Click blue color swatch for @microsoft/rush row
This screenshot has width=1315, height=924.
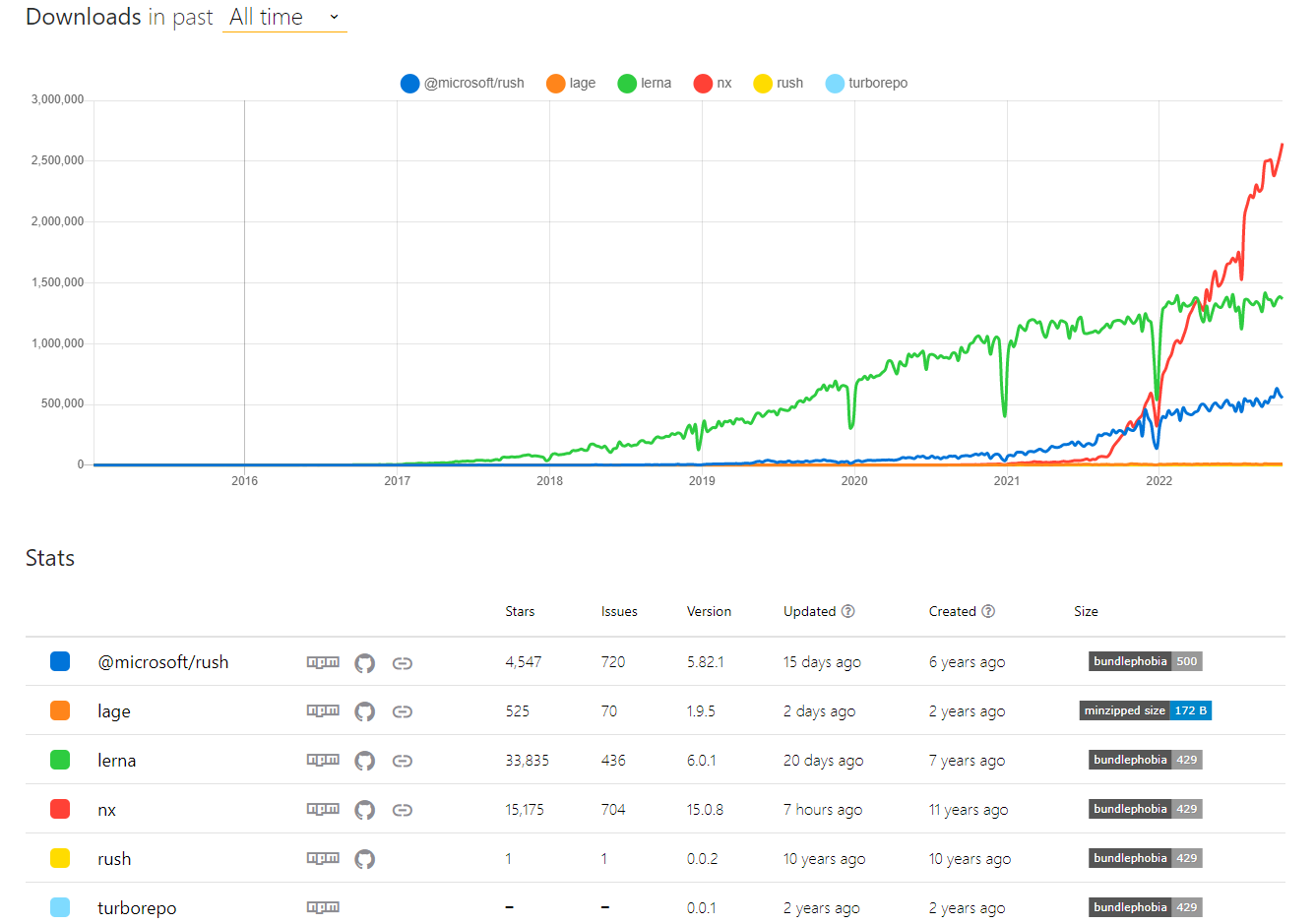tap(60, 661)
